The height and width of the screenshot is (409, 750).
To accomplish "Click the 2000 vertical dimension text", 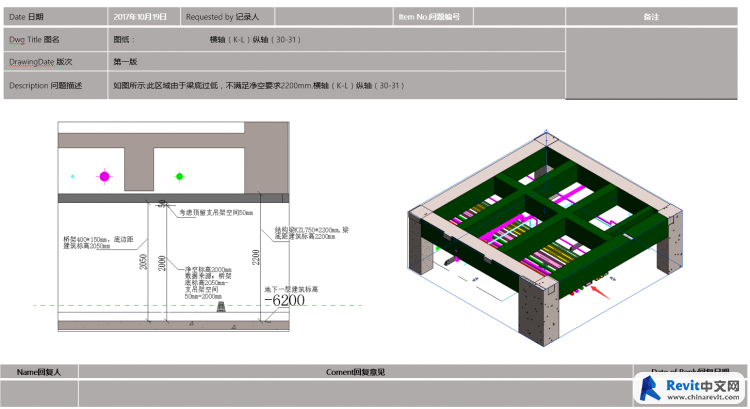I will pyautogui.click(x=162, y=263).
